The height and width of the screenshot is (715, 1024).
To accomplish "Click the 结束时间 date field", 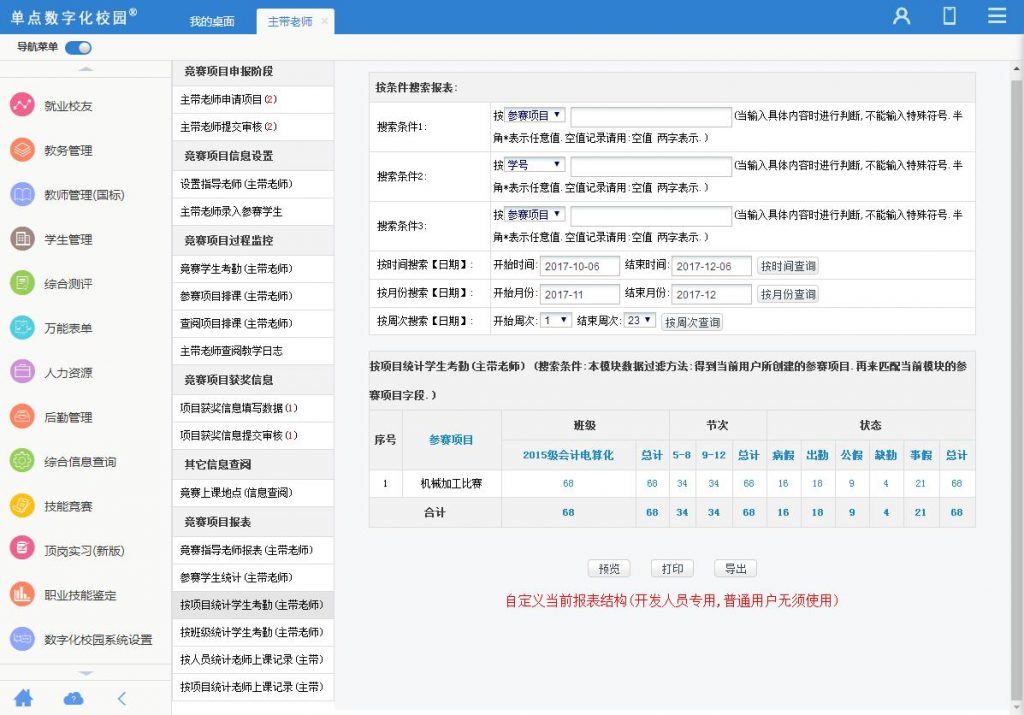I will [x=711, y=266].
